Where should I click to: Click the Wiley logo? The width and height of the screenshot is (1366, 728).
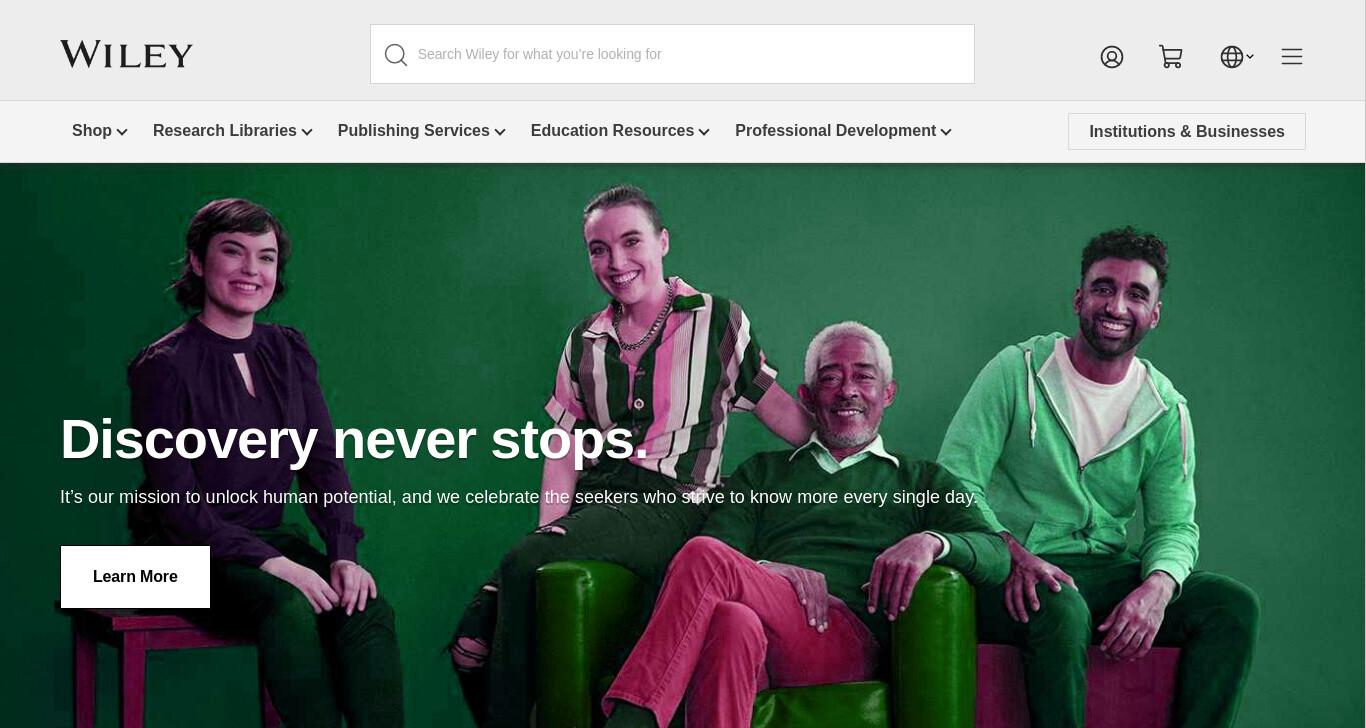point(126,54)
